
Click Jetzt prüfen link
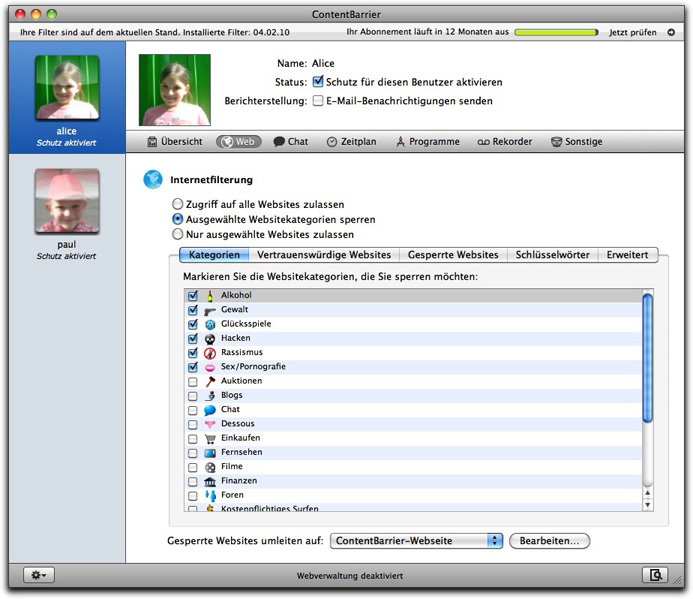pos(632,32)
